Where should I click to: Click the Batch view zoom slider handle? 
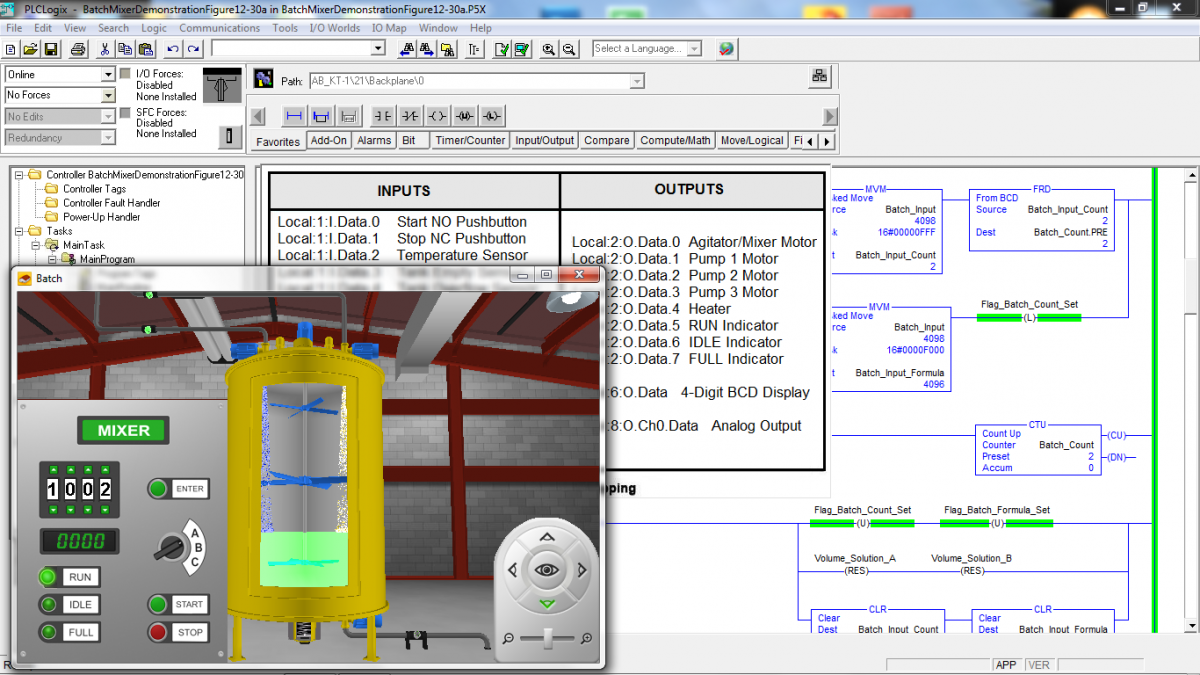pyautogui.click(x=546, y=637)
